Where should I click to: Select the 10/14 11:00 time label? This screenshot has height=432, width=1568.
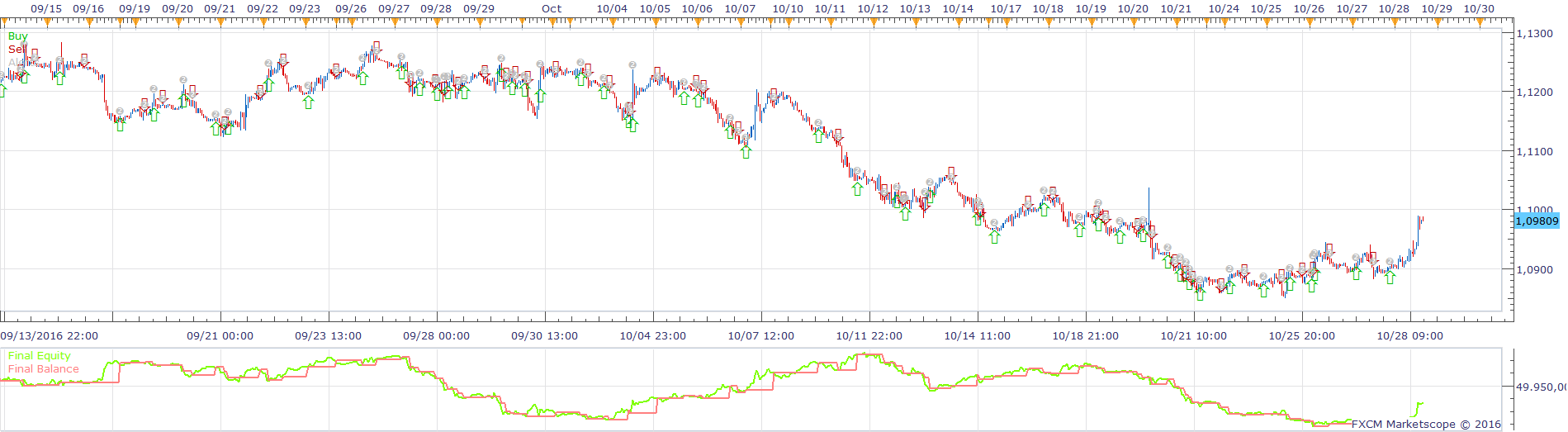tap(978, 336)
